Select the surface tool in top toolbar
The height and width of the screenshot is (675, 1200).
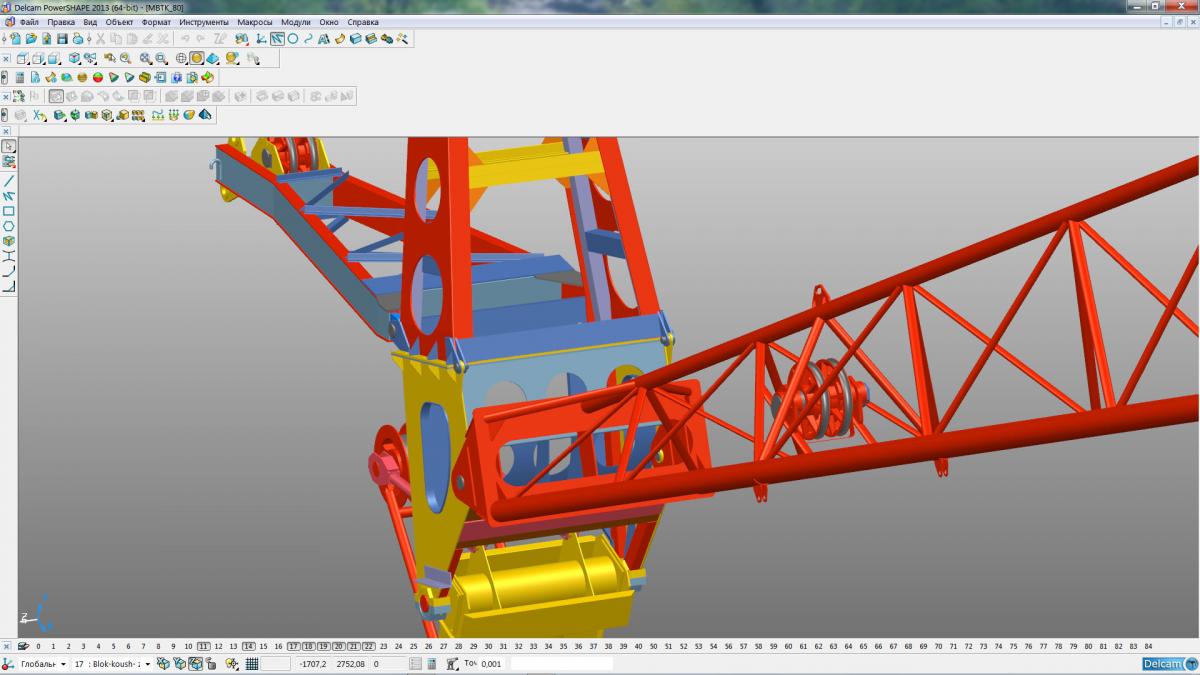pyautogui.click(x=340, y=38)
